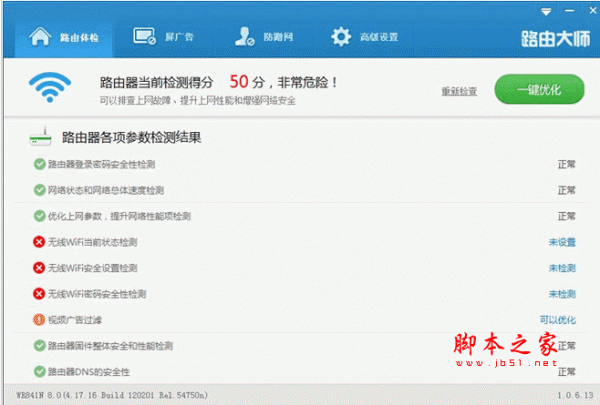Click 正常 status for 优化上网参数 row
Screen dimensions: 600x405
click(x=566, y=216)
